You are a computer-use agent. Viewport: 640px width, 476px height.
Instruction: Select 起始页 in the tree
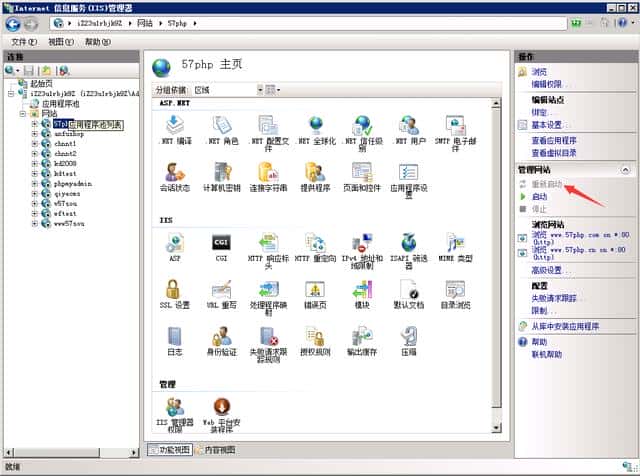(41, 84)
